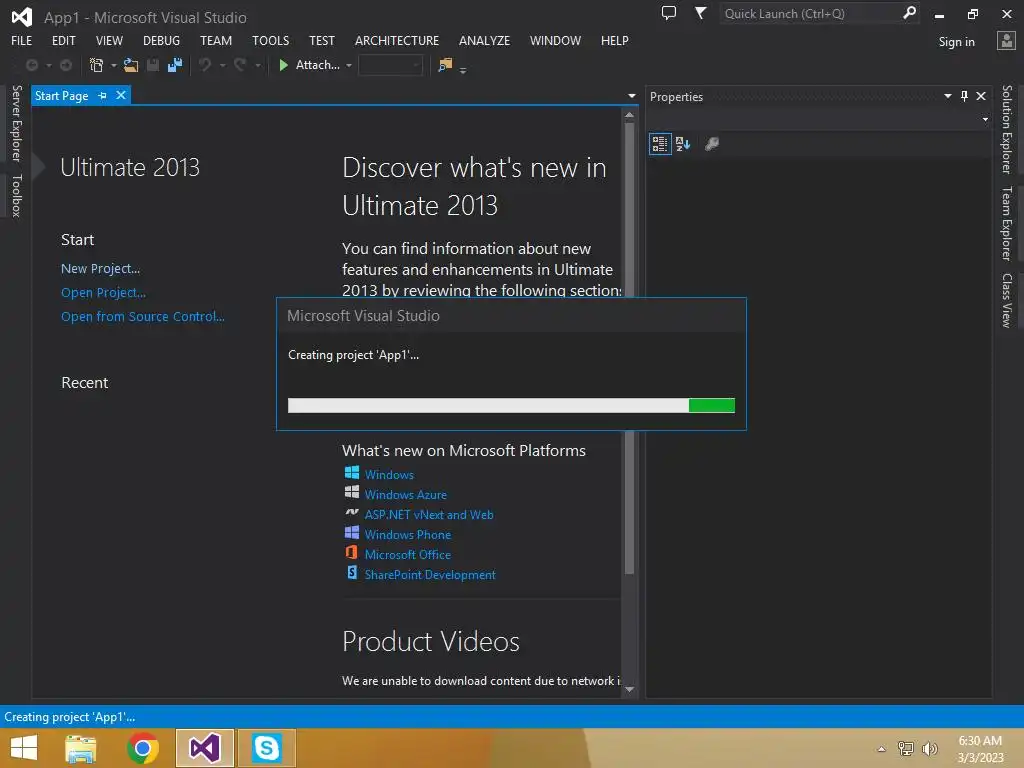The height and width of the screenshot is (768, 1024).
Task: Open the document tab list dropdown
Action: pos(632,96)
